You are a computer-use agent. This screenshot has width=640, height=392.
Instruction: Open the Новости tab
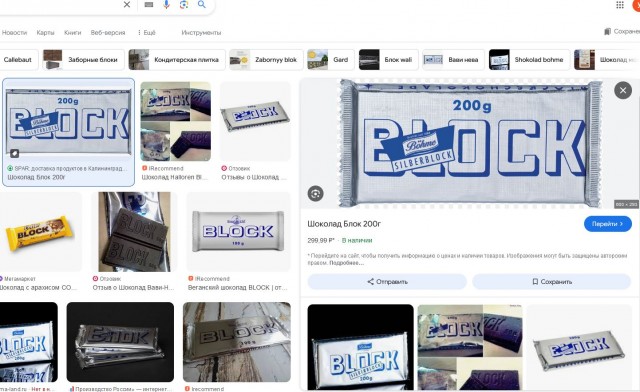(x=14, y=33)
